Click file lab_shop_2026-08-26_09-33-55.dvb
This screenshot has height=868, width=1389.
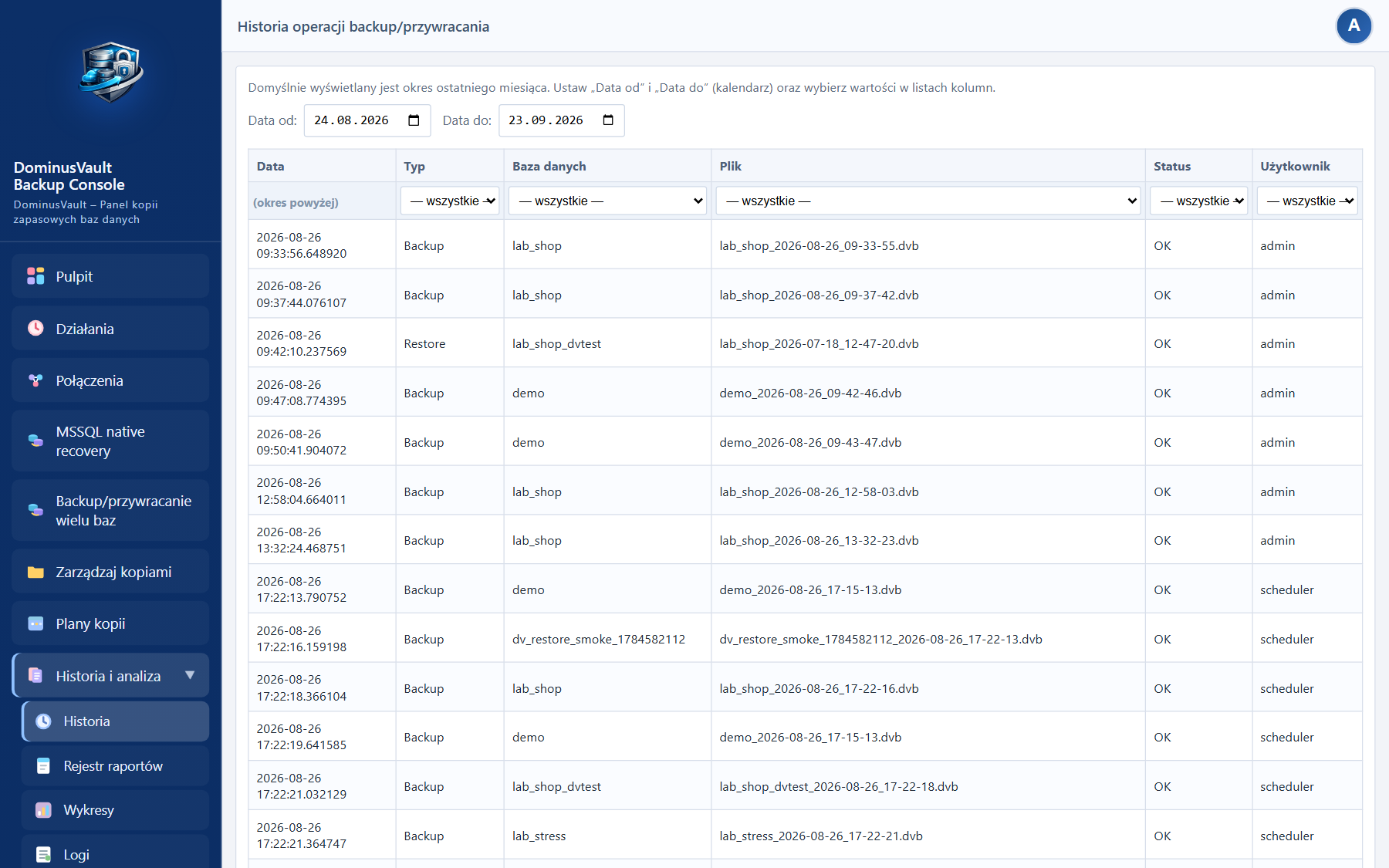819,245
